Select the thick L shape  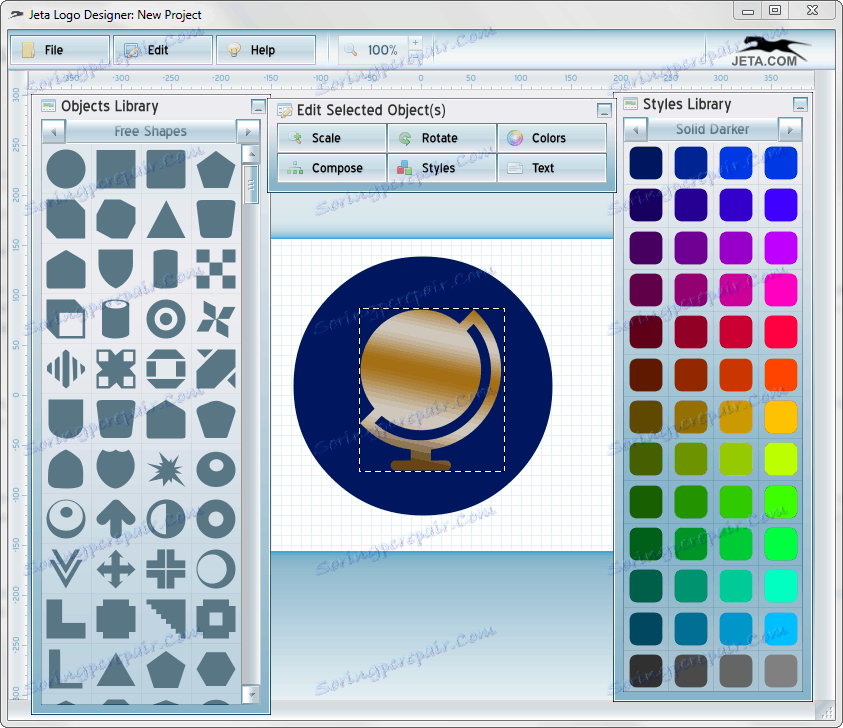(66, 618)
